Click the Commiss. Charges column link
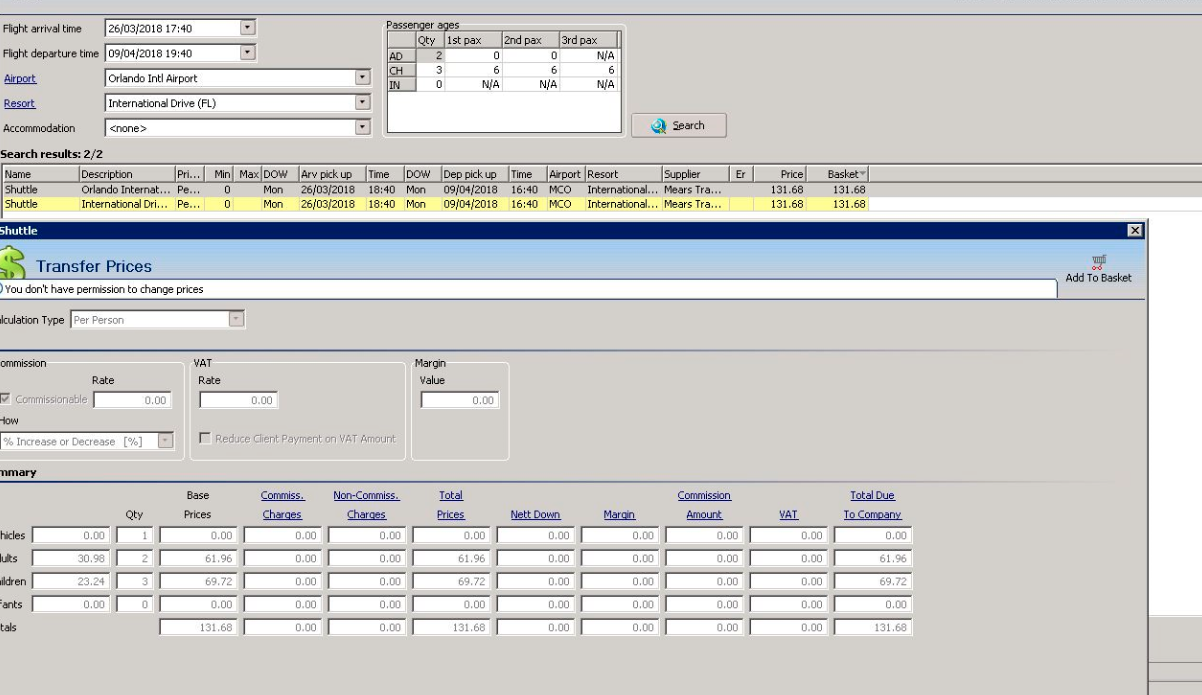This screenshot has width=1202, height=695. (x=282, y=505)
